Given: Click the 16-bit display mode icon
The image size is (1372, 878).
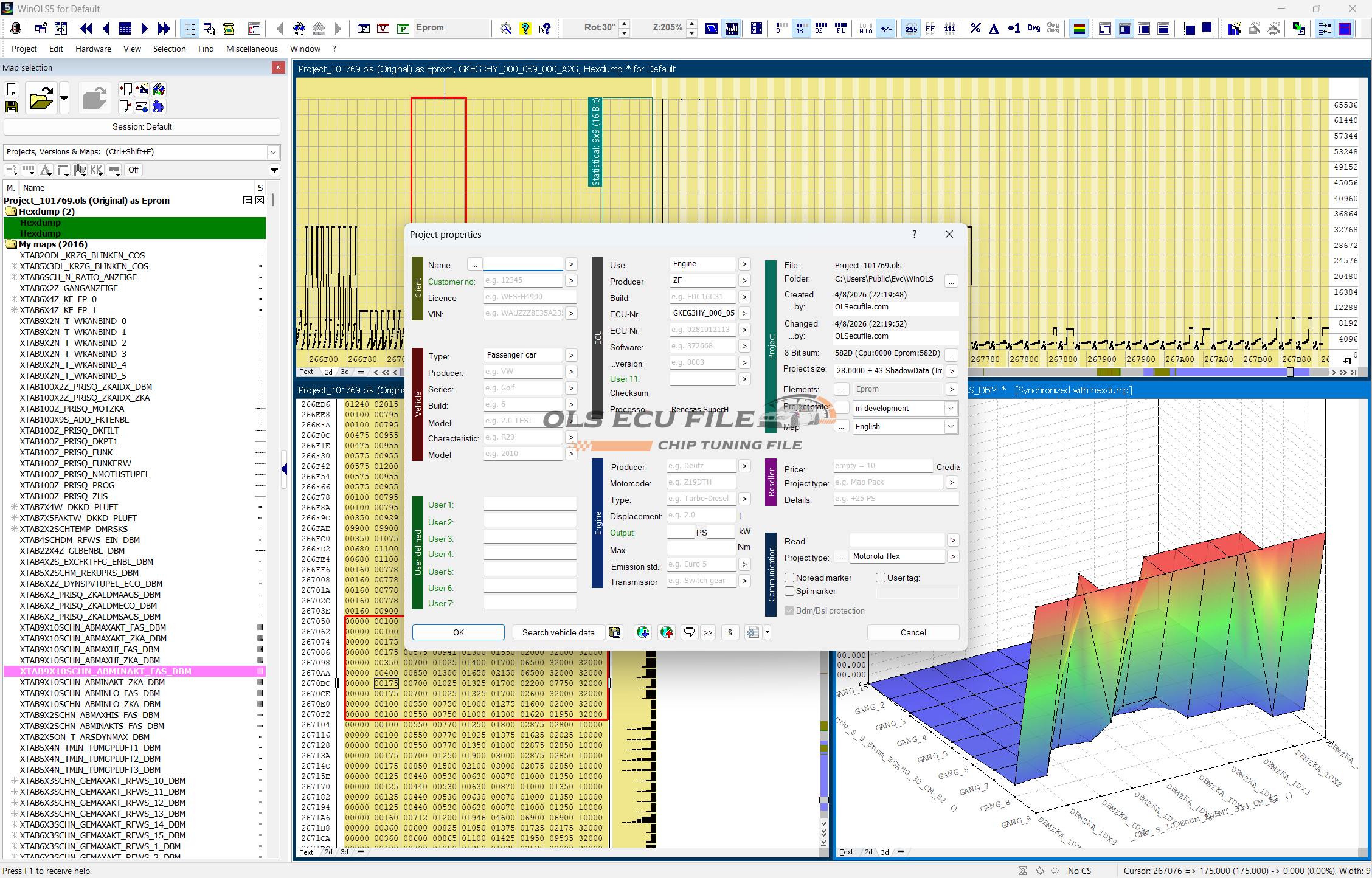Looking at the screenshot, I should [800, 29].
